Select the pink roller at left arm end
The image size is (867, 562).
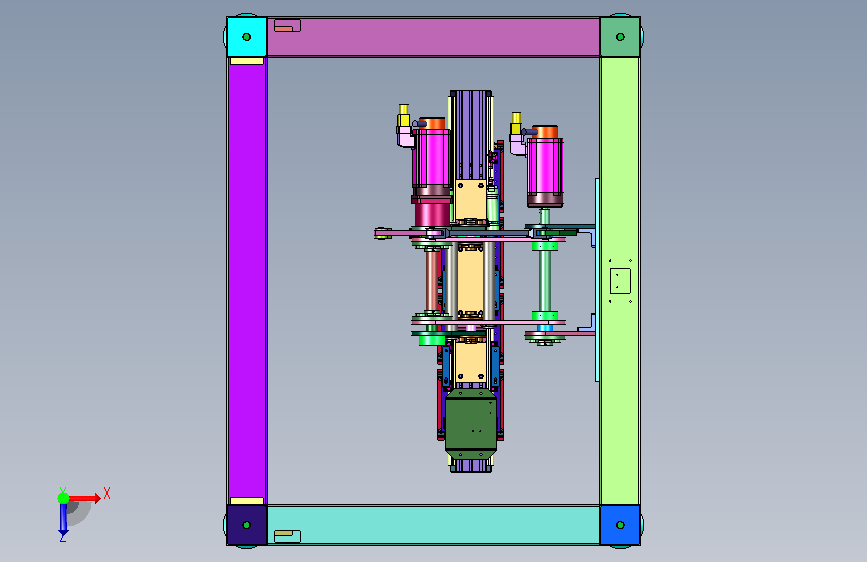click(x=383, y=233)
